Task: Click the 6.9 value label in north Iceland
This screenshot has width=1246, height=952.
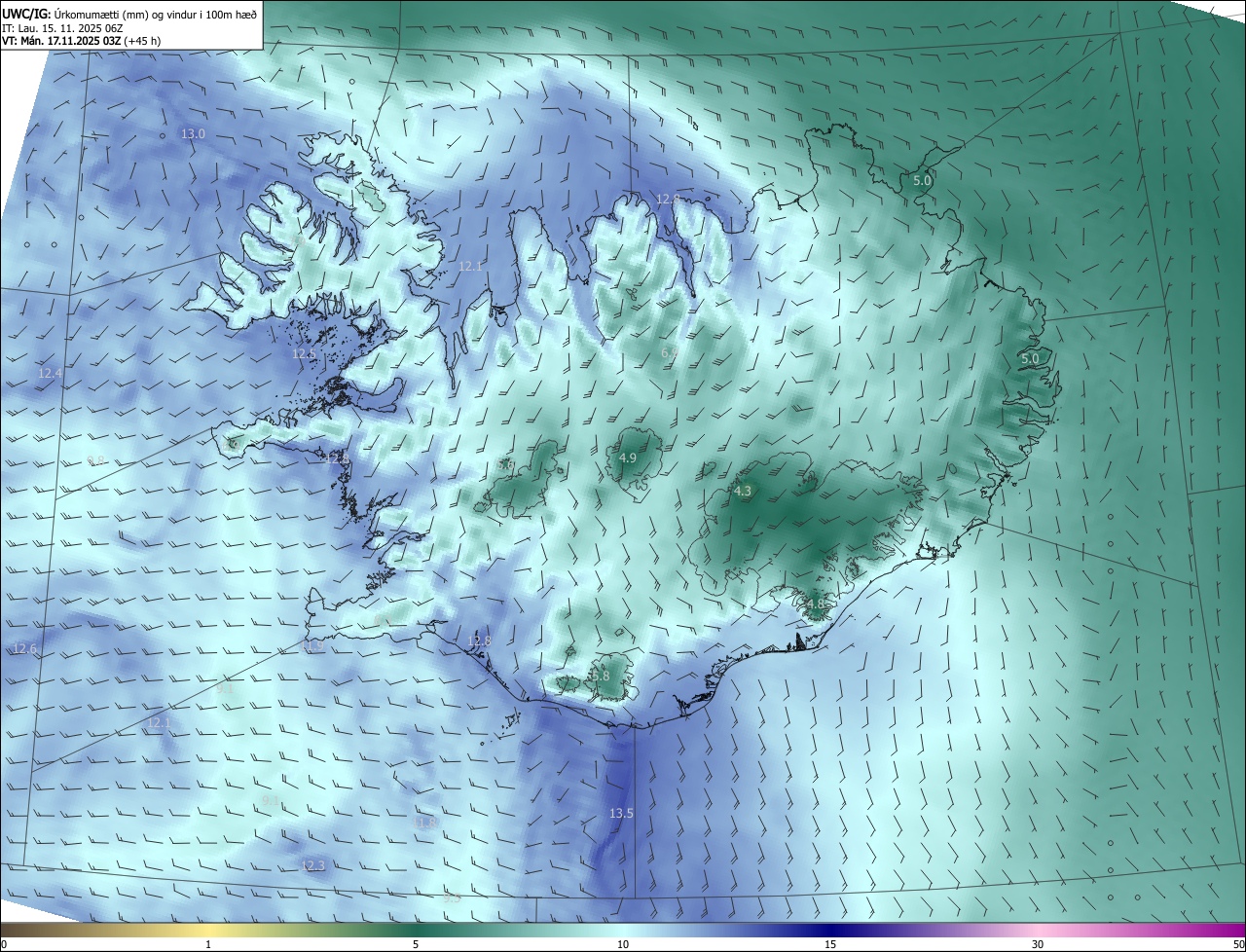Action: pos(670,352)
